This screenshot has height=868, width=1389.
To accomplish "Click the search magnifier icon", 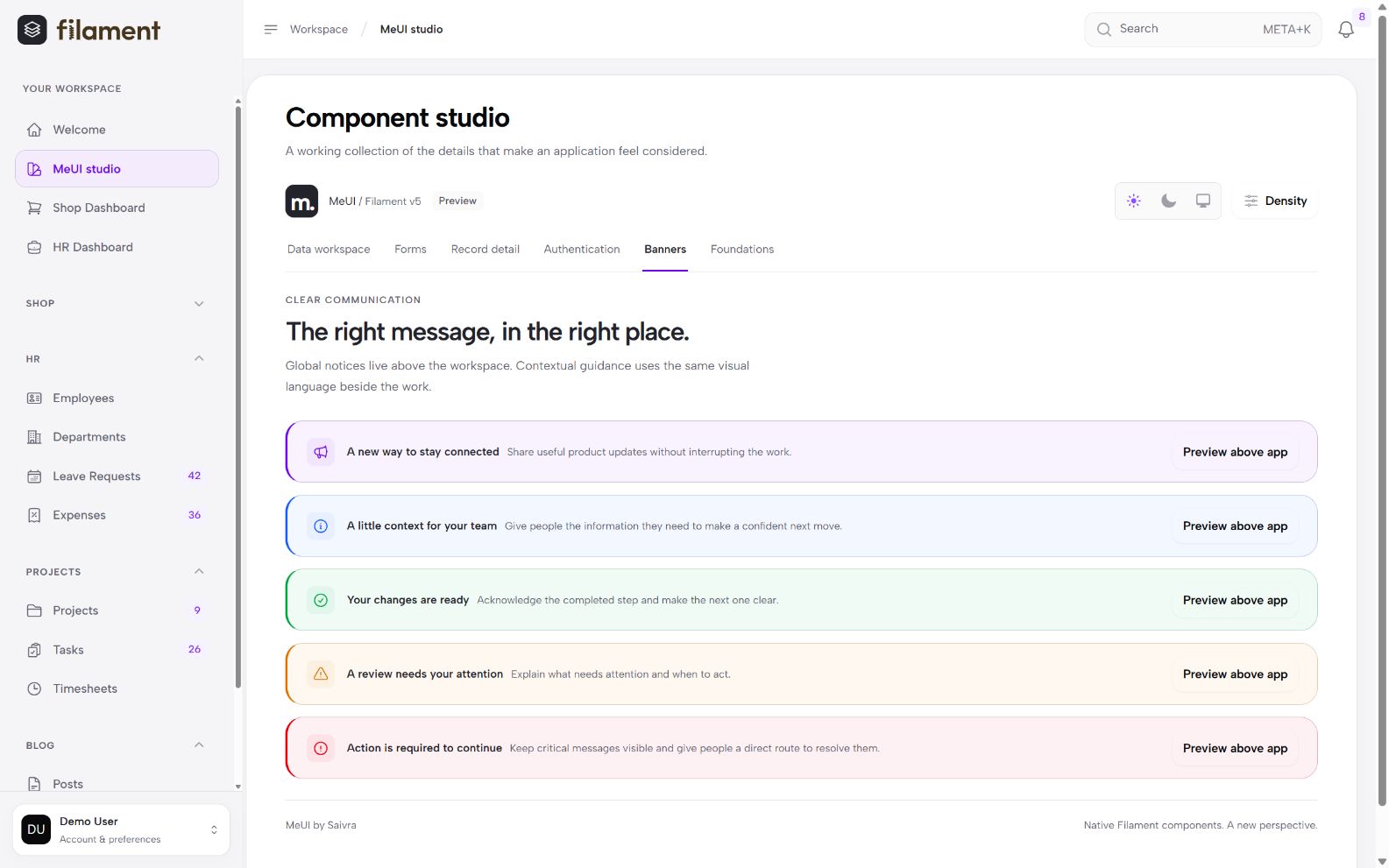I will point(1104,29).
